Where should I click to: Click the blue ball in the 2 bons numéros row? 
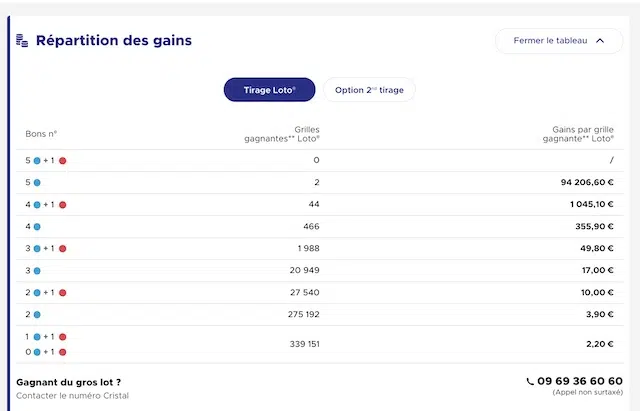point(37,315)
